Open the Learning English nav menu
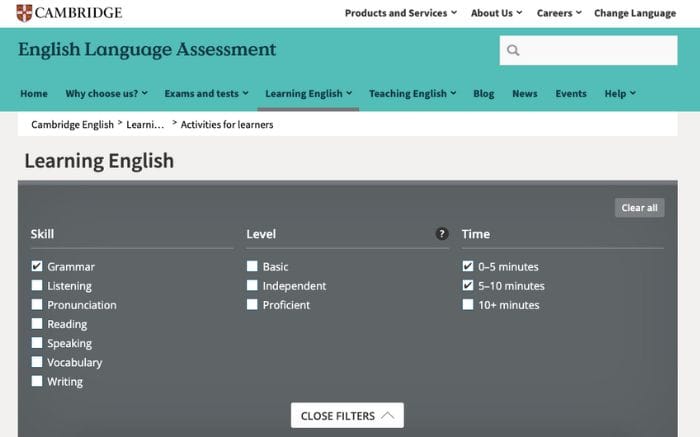This screenshot has height=437, width=700. click(308, 93)
